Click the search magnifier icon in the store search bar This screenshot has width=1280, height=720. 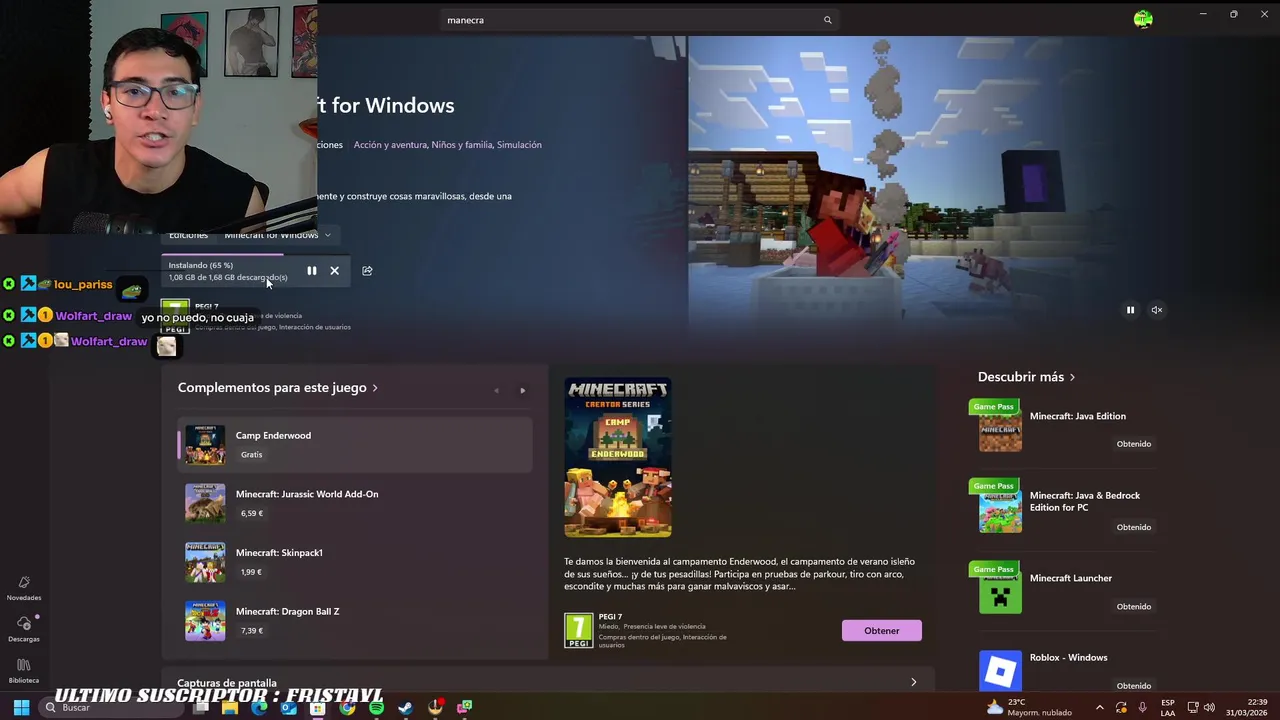827,20
